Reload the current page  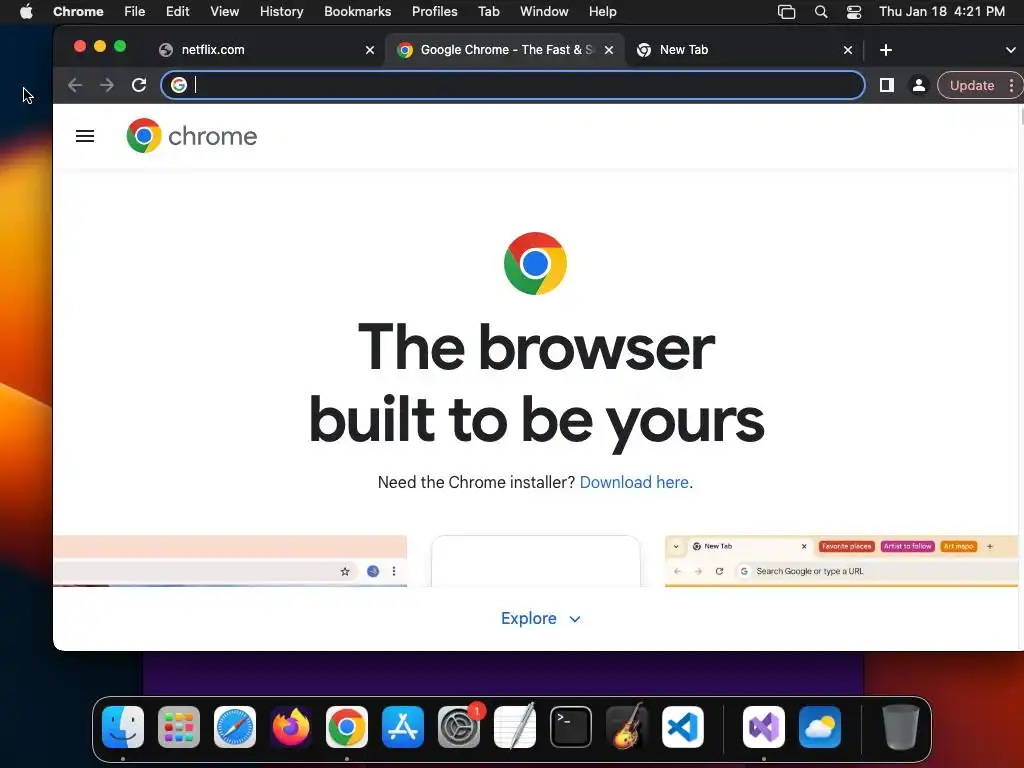click(138, 85)
